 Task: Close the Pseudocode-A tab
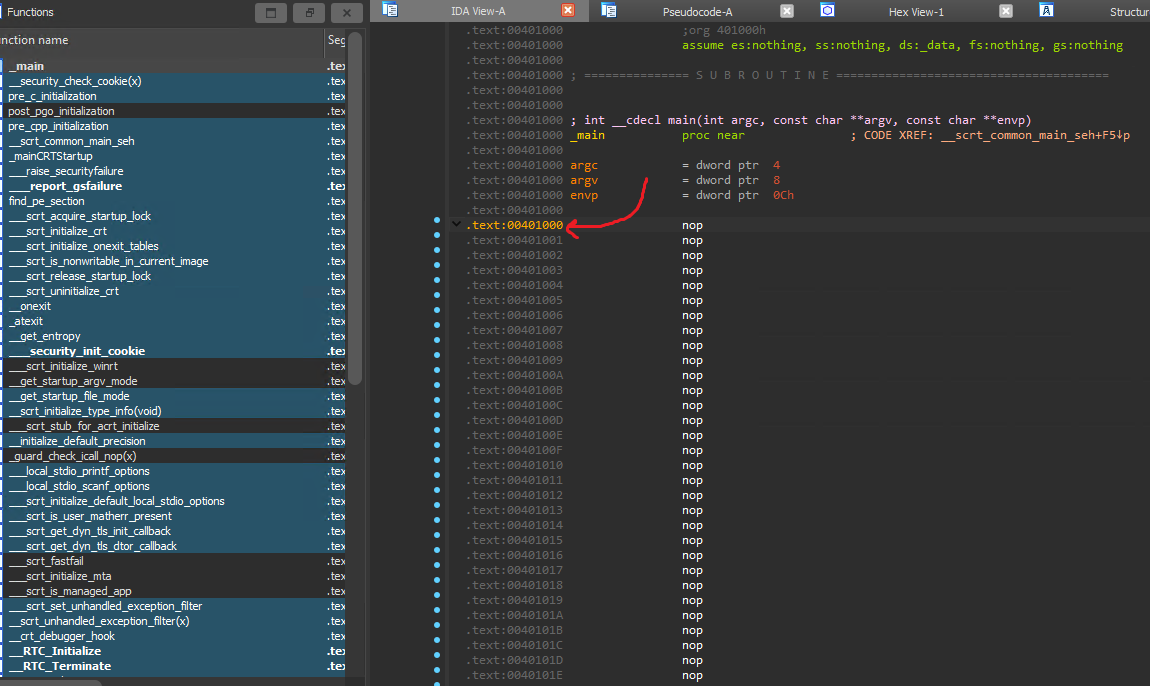(787, 11)
